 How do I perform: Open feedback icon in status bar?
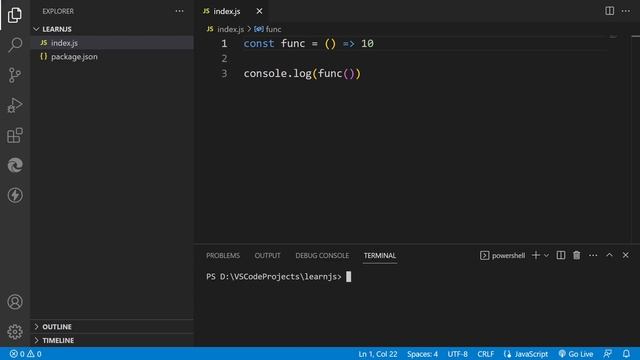pos(608,354)
